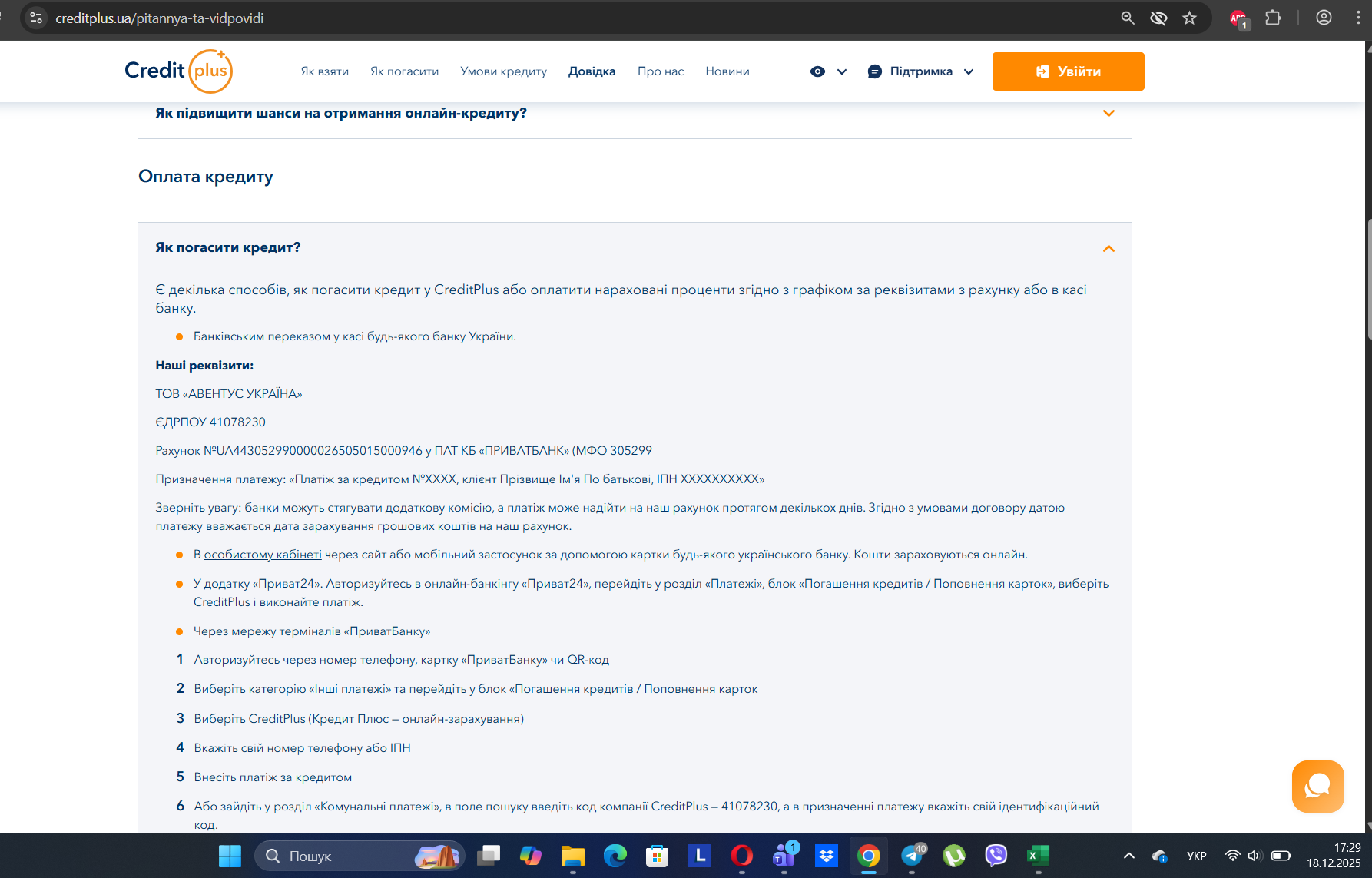Click the browser zoom magnifier icon

[1128, 18]
